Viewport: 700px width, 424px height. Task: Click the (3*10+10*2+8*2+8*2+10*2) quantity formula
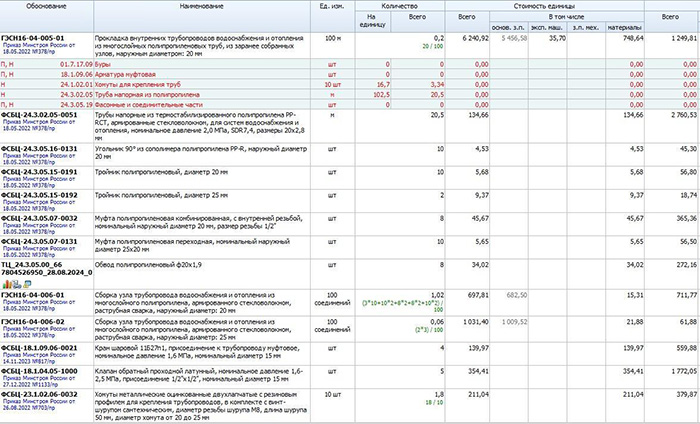(403, 306)
